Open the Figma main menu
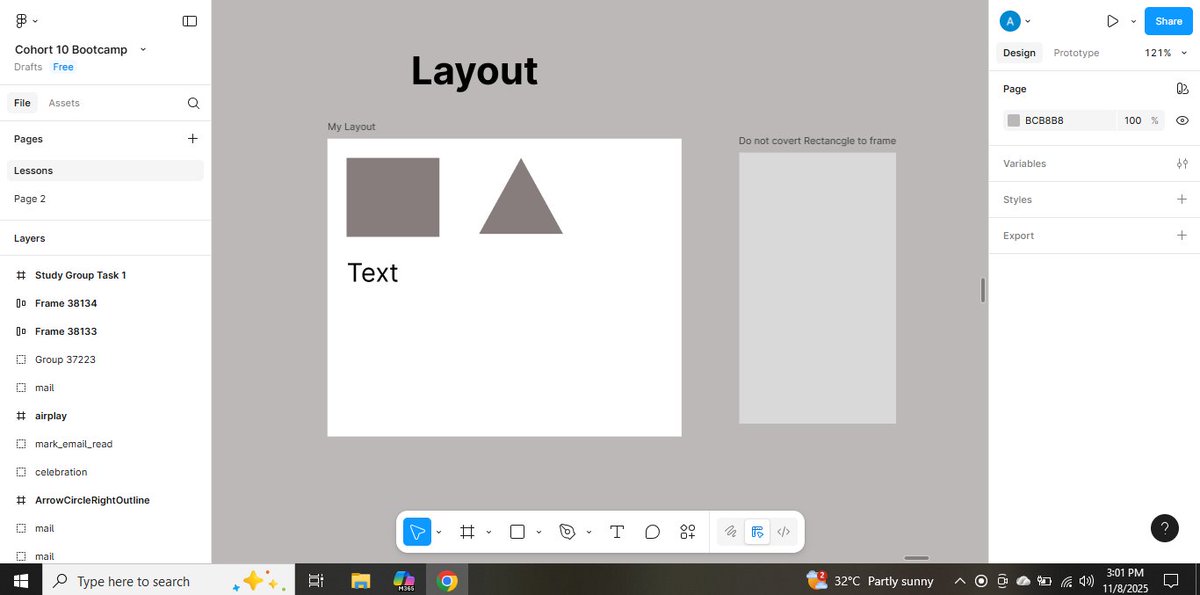The image size is (1200, 595). tap(22, 20)
